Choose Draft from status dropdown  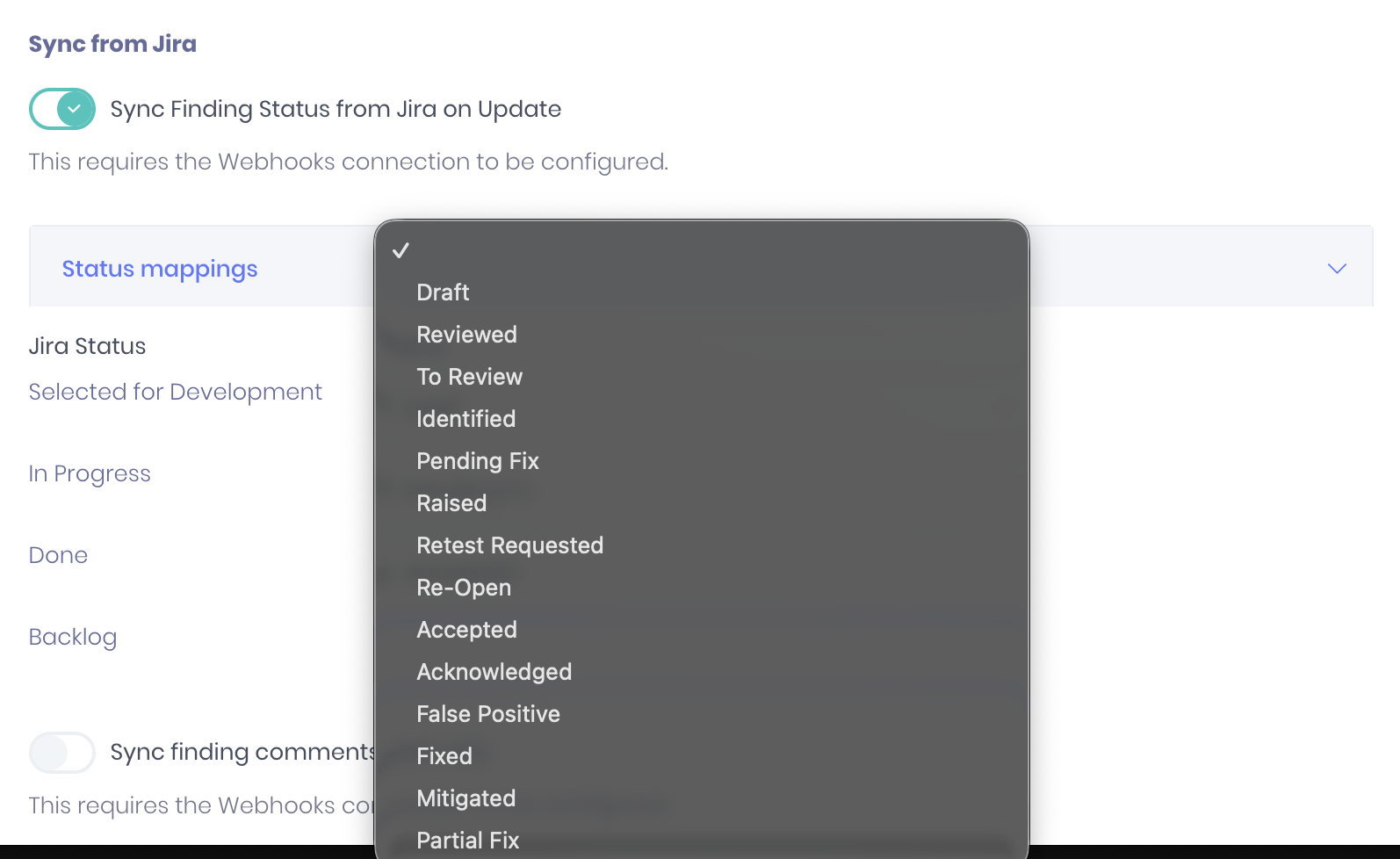(701, 292)
